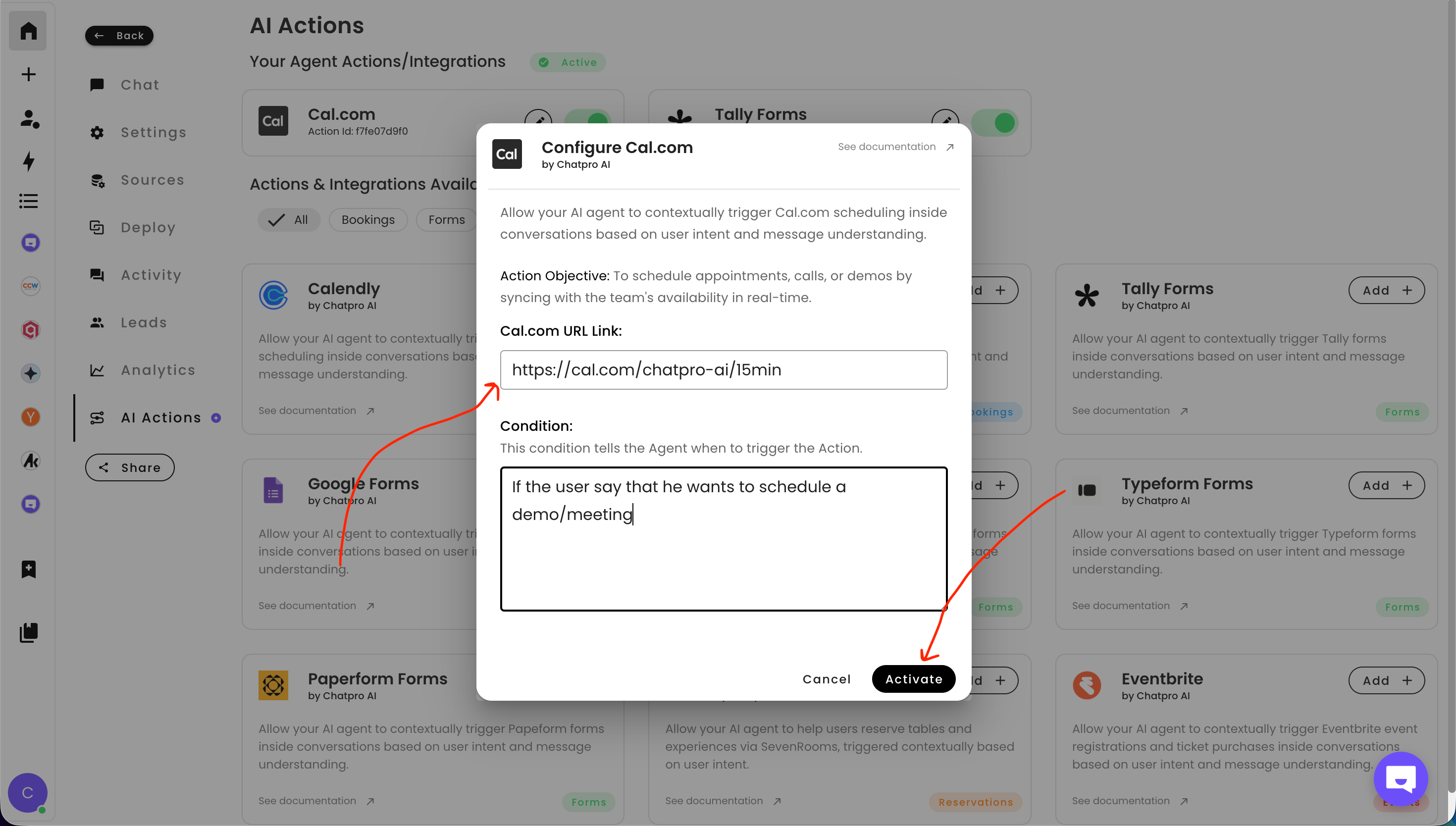Click the Cal.com URL Link input field
This screenshot has height=826, width=1456.
723,370
